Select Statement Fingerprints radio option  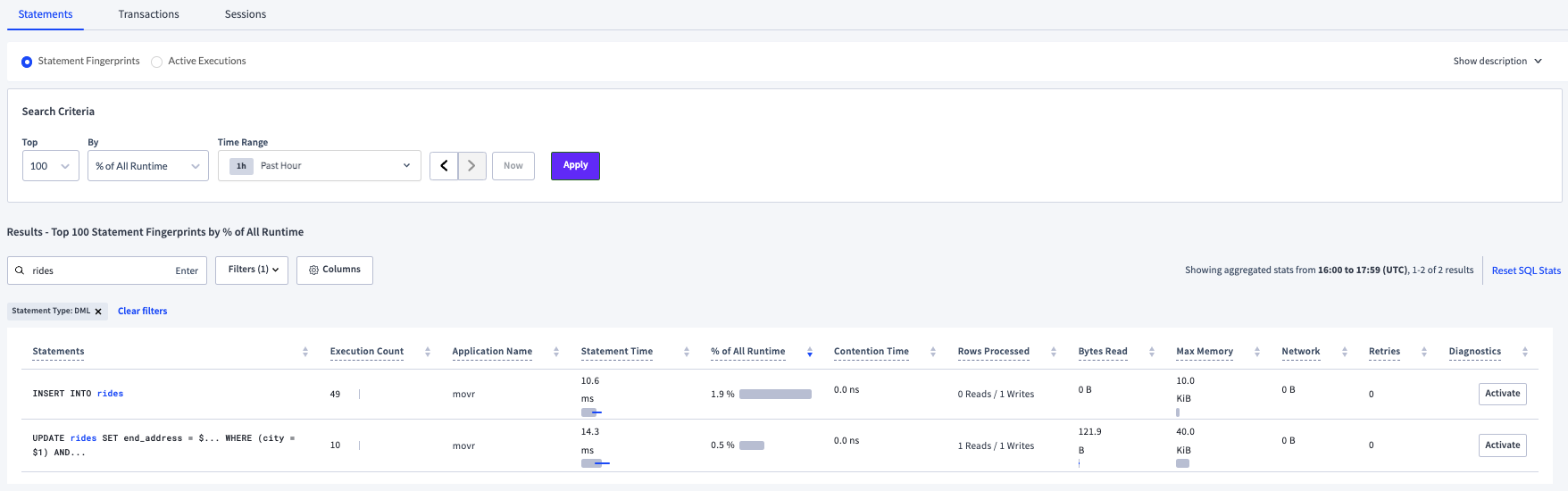(x=27, y=62)
